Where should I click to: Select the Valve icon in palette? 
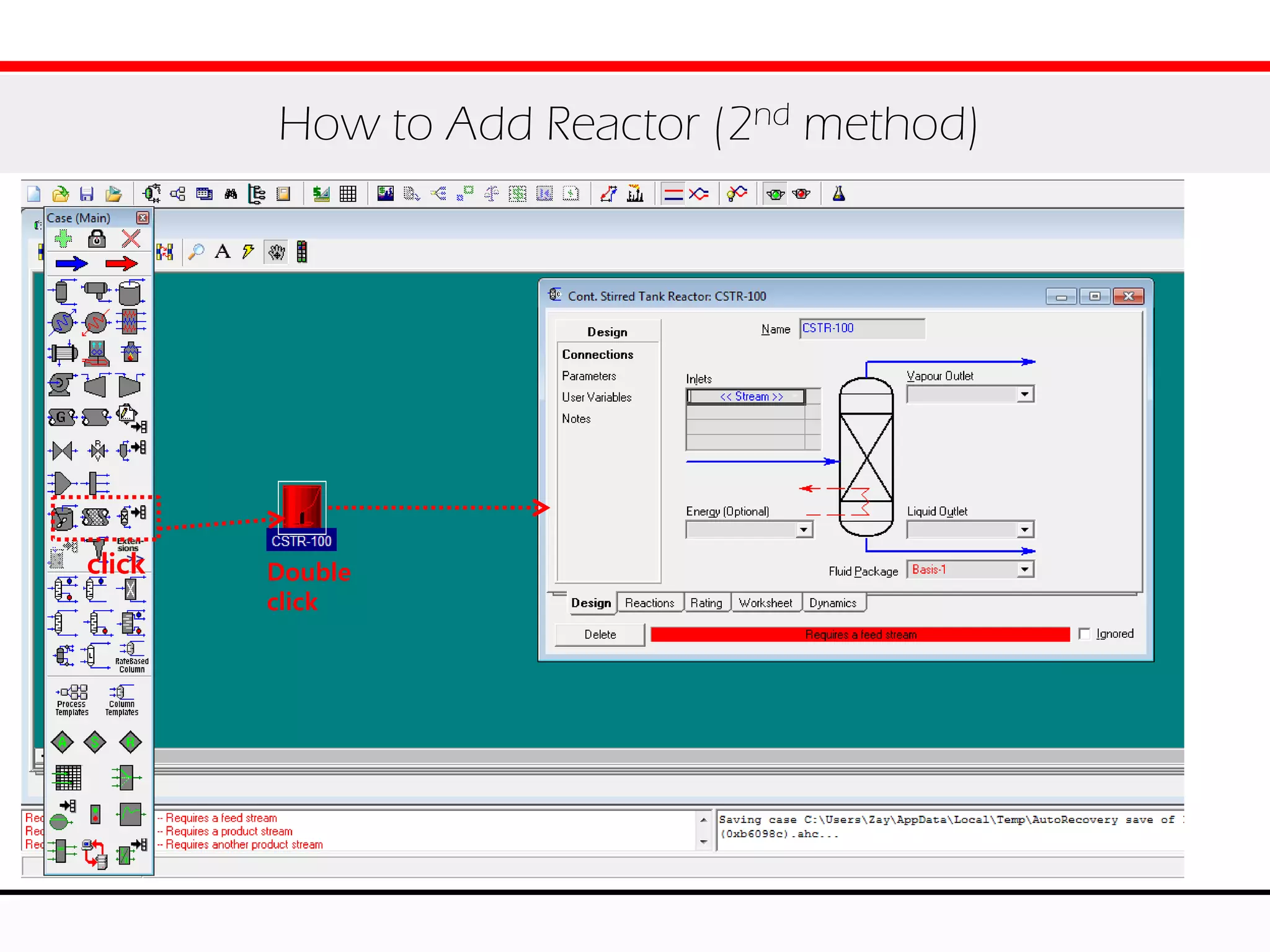click(62, 451)
